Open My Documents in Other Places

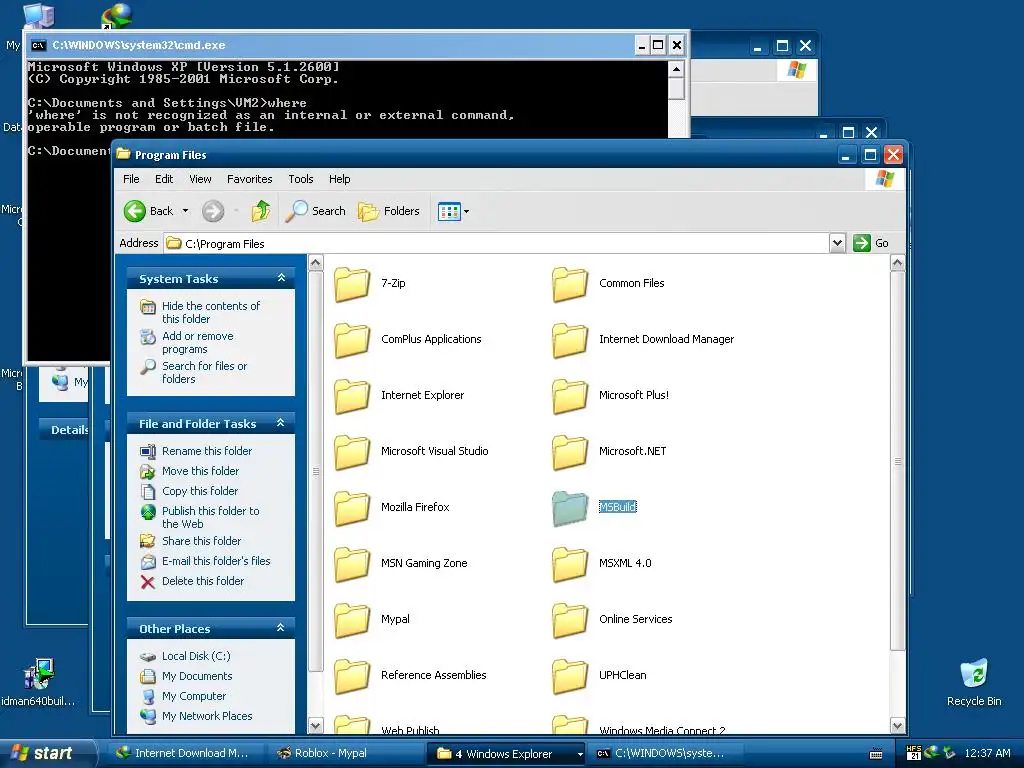[x=197, y=676]
